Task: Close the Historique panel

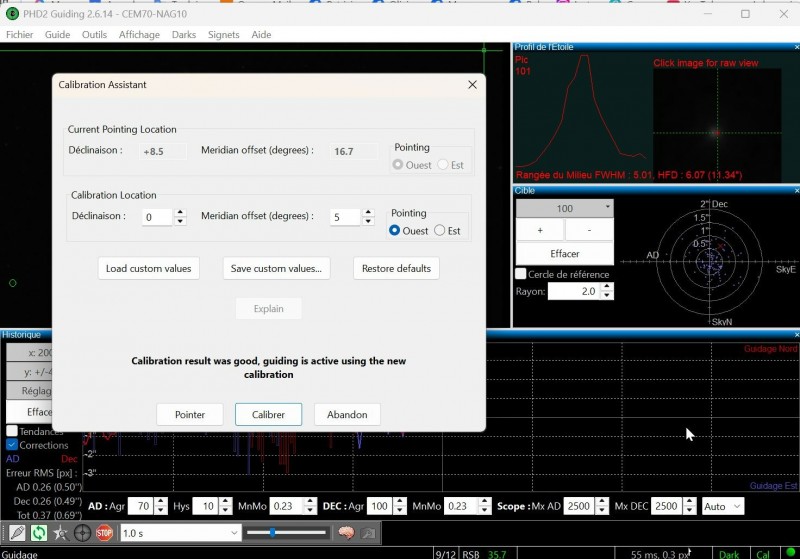Action: click(796, 335)
